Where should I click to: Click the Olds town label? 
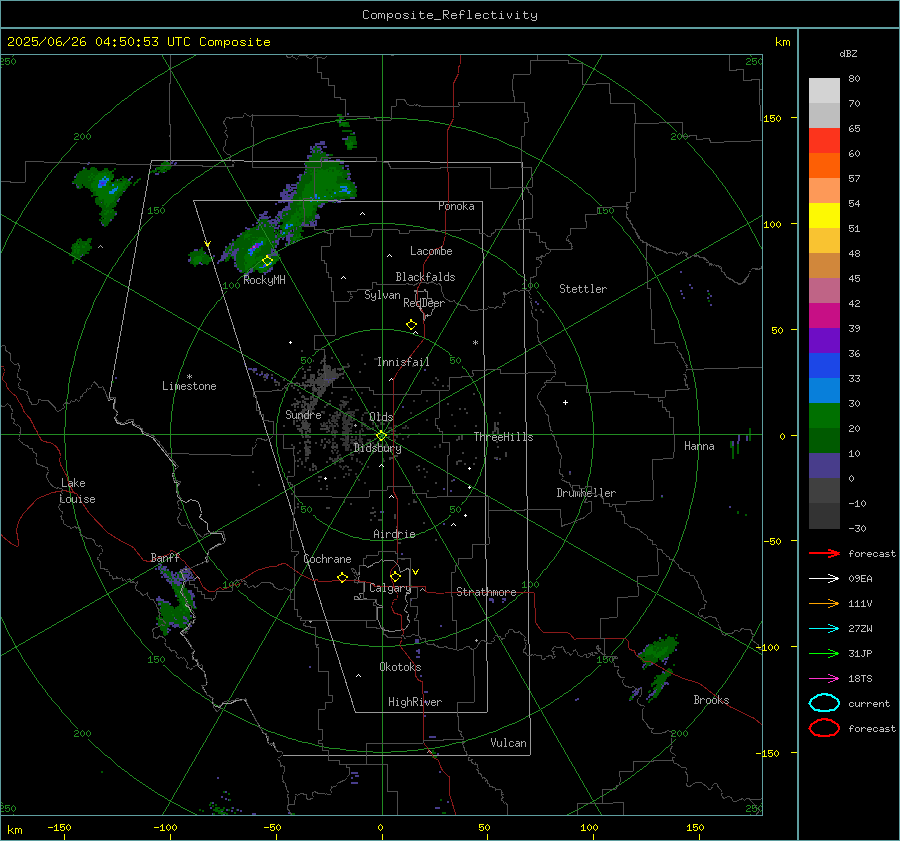point(381,417)
